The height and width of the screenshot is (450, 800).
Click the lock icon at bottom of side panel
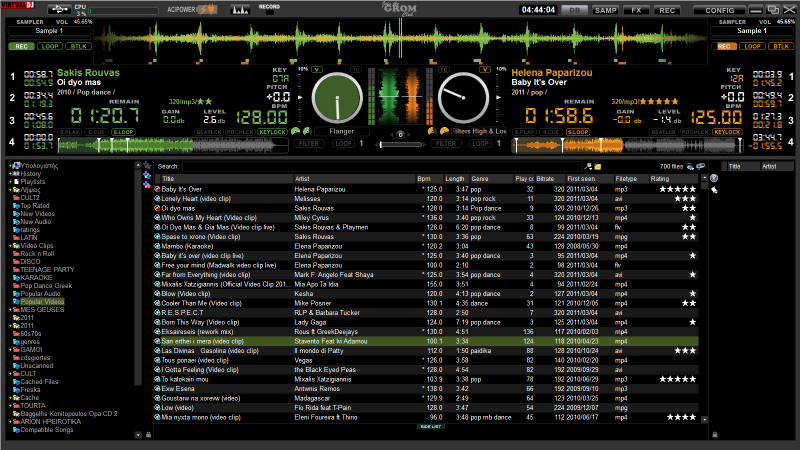(715, 435)
